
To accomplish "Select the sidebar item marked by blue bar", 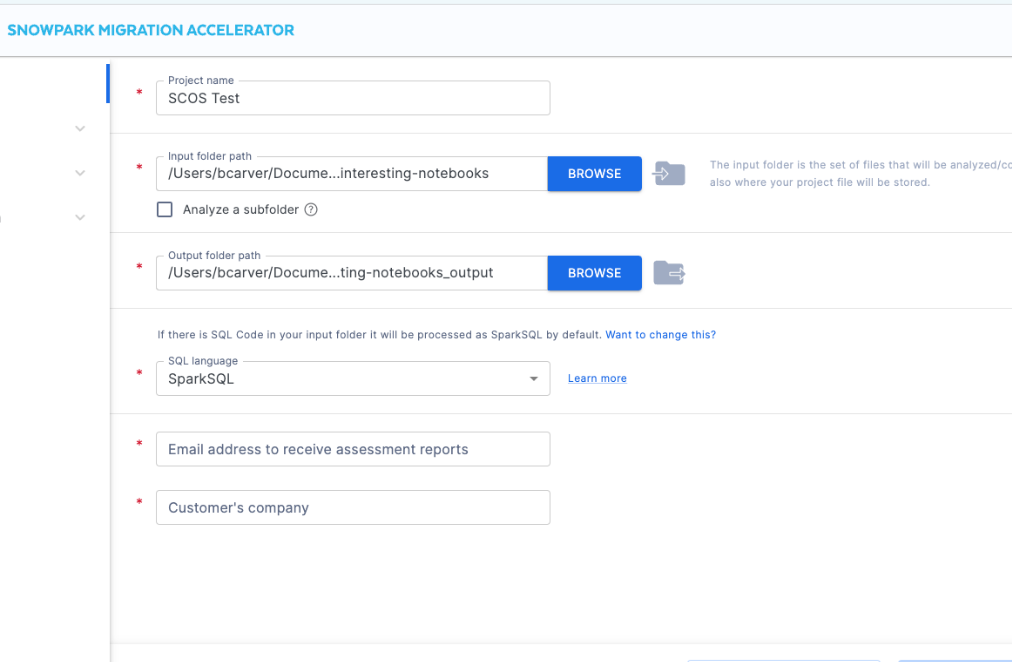I will (x=55, y=84).
